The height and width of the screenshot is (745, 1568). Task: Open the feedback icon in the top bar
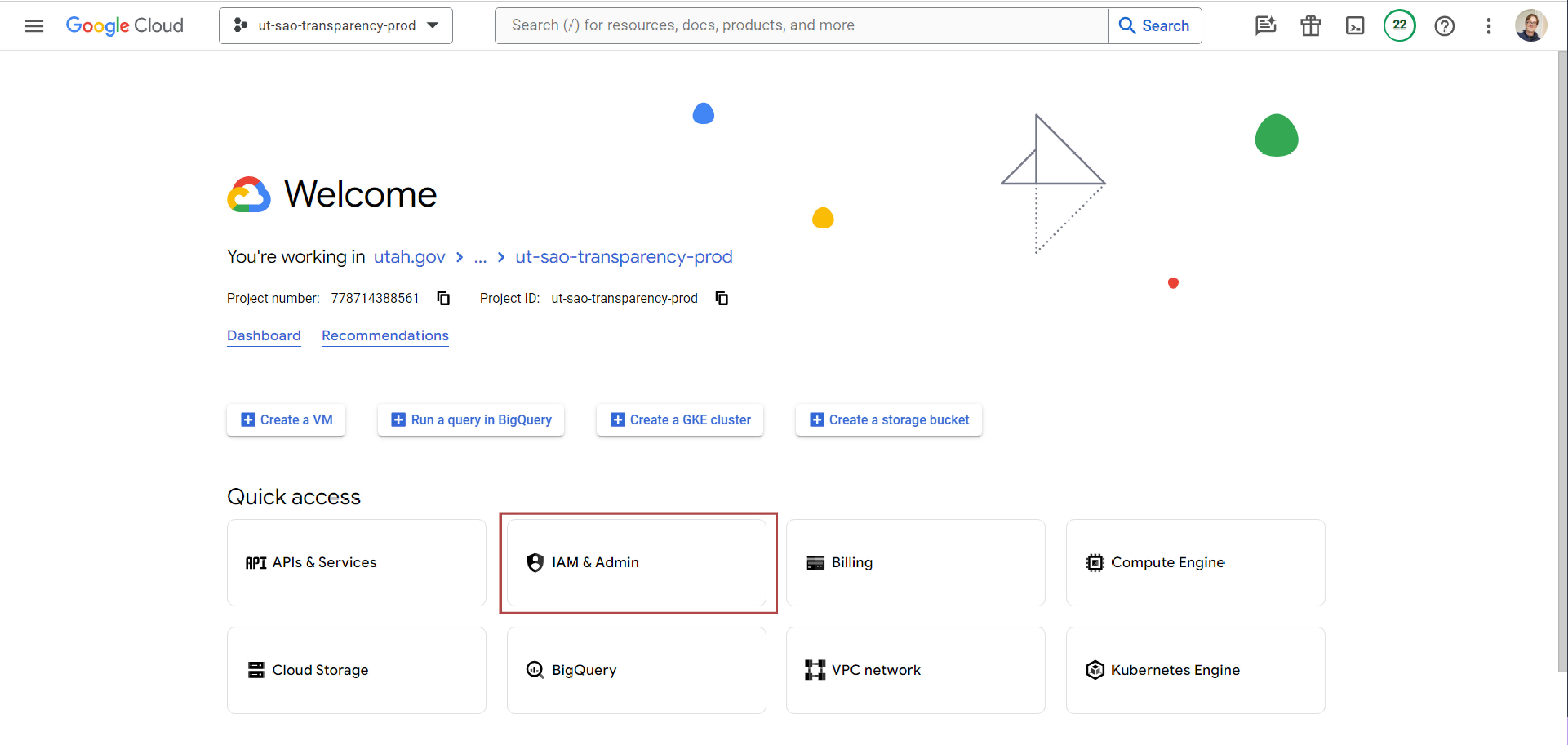click(1266, 26)
